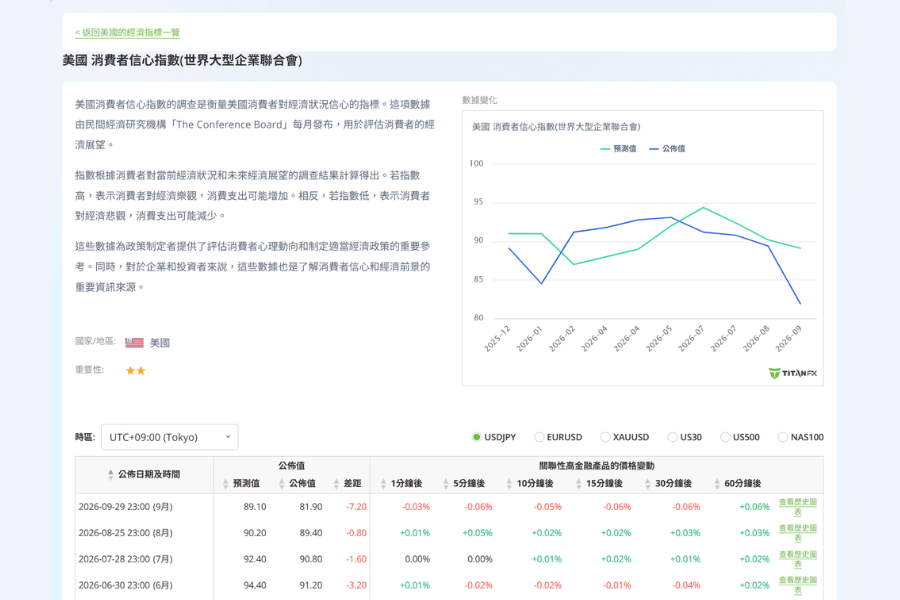
Task: Select the EURUSD radio button
Action: pyautogui.click(x=538, y=437)
